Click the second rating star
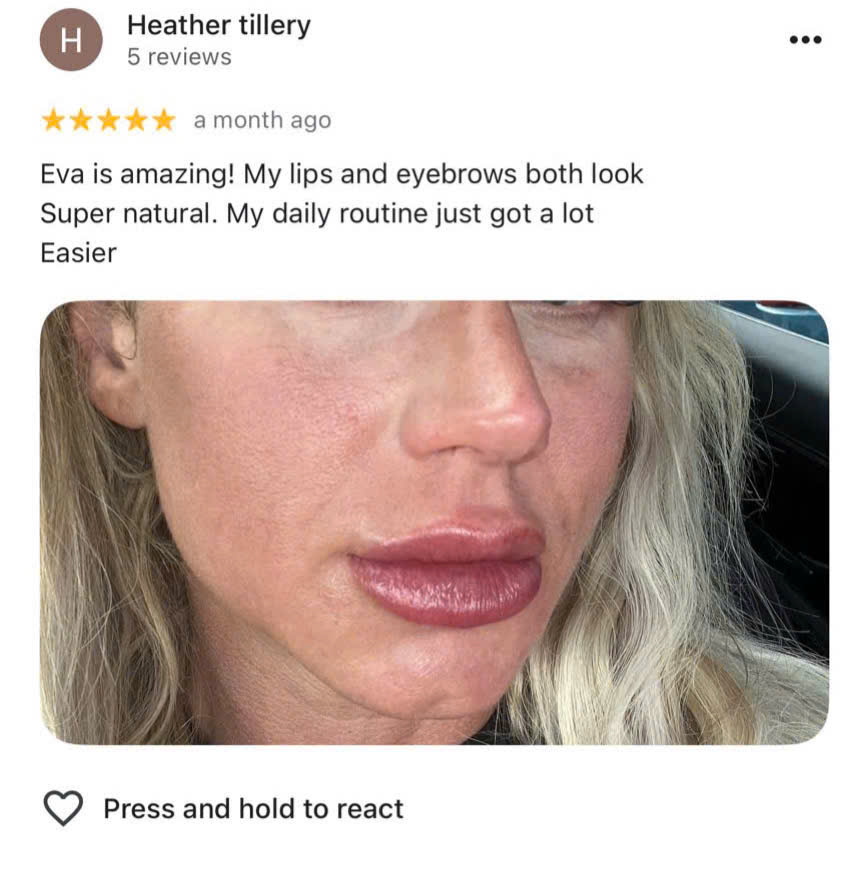The height and width of the screenshot is (874, 868). pos(81,120)
